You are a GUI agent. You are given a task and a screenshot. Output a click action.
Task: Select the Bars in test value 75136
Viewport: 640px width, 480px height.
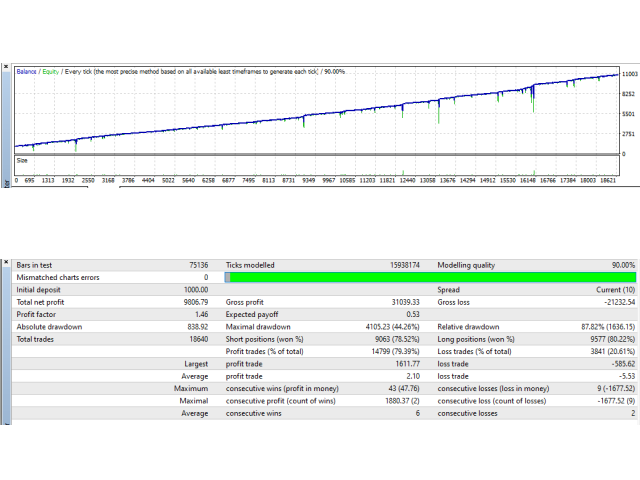[x=199, y=265]
